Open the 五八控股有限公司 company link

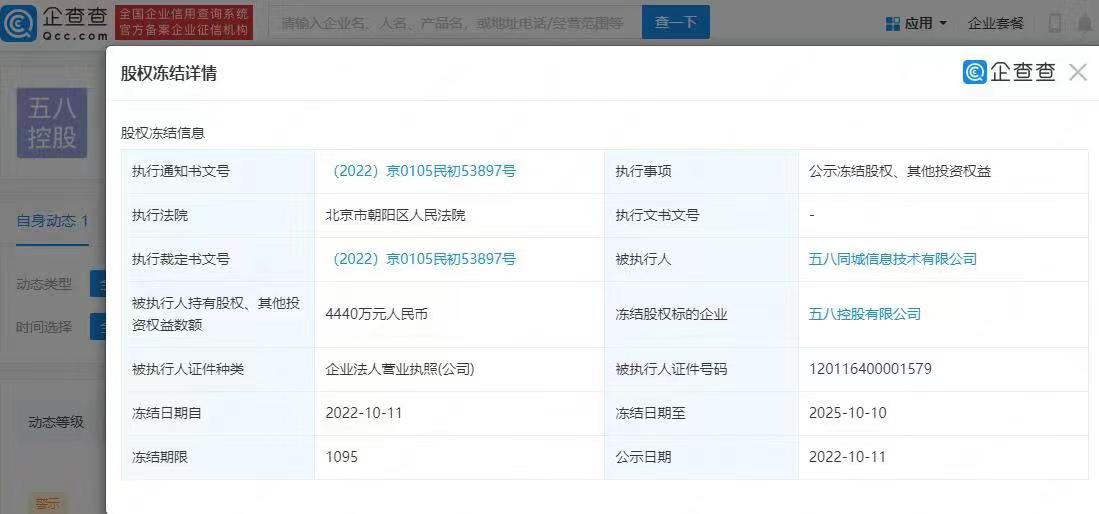(x=864, y=314)
